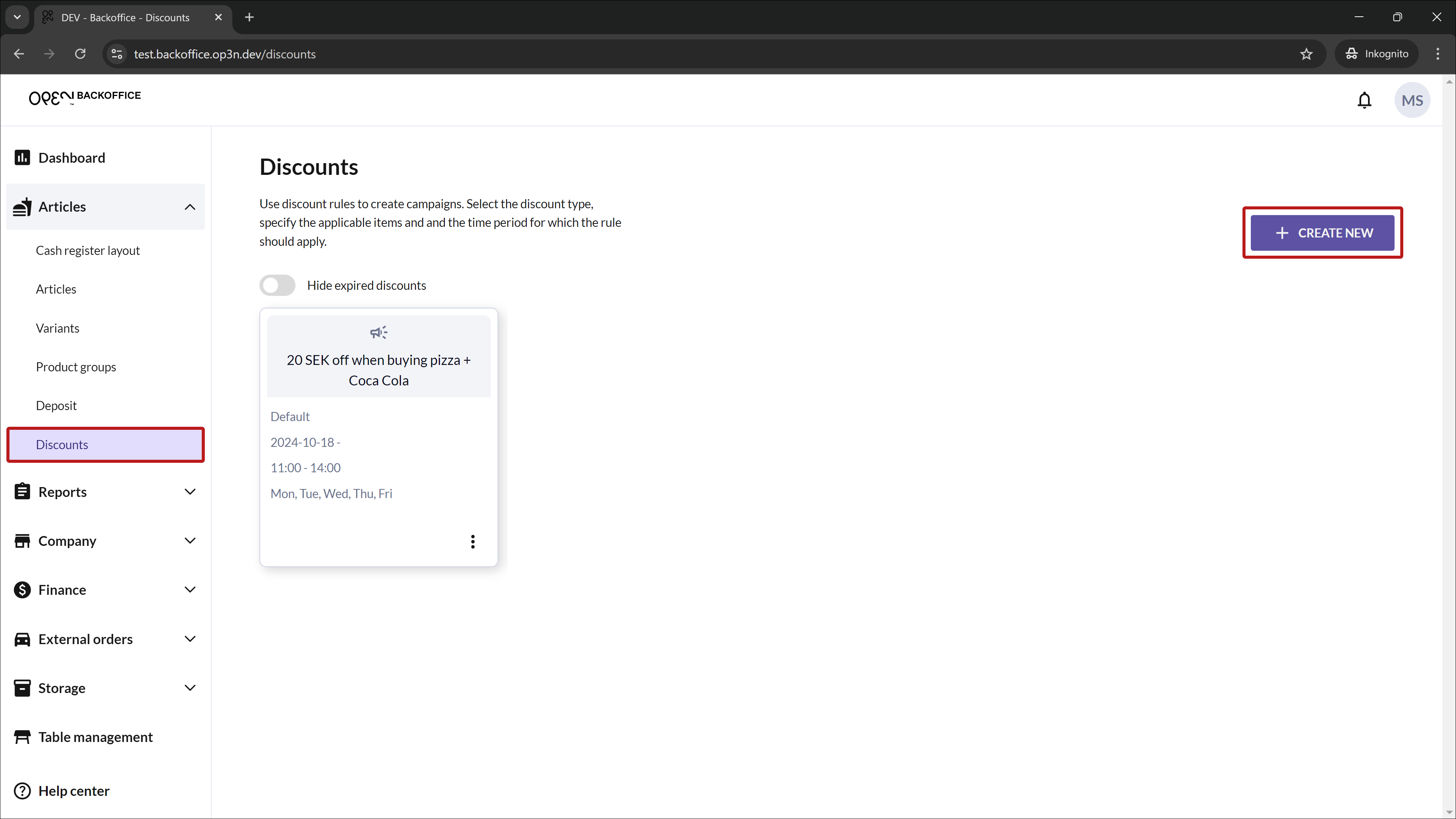Screen dimensions: 1456x819
Task: Open a new browser tab
Action: pyautogui.click(x=249, y=17)
